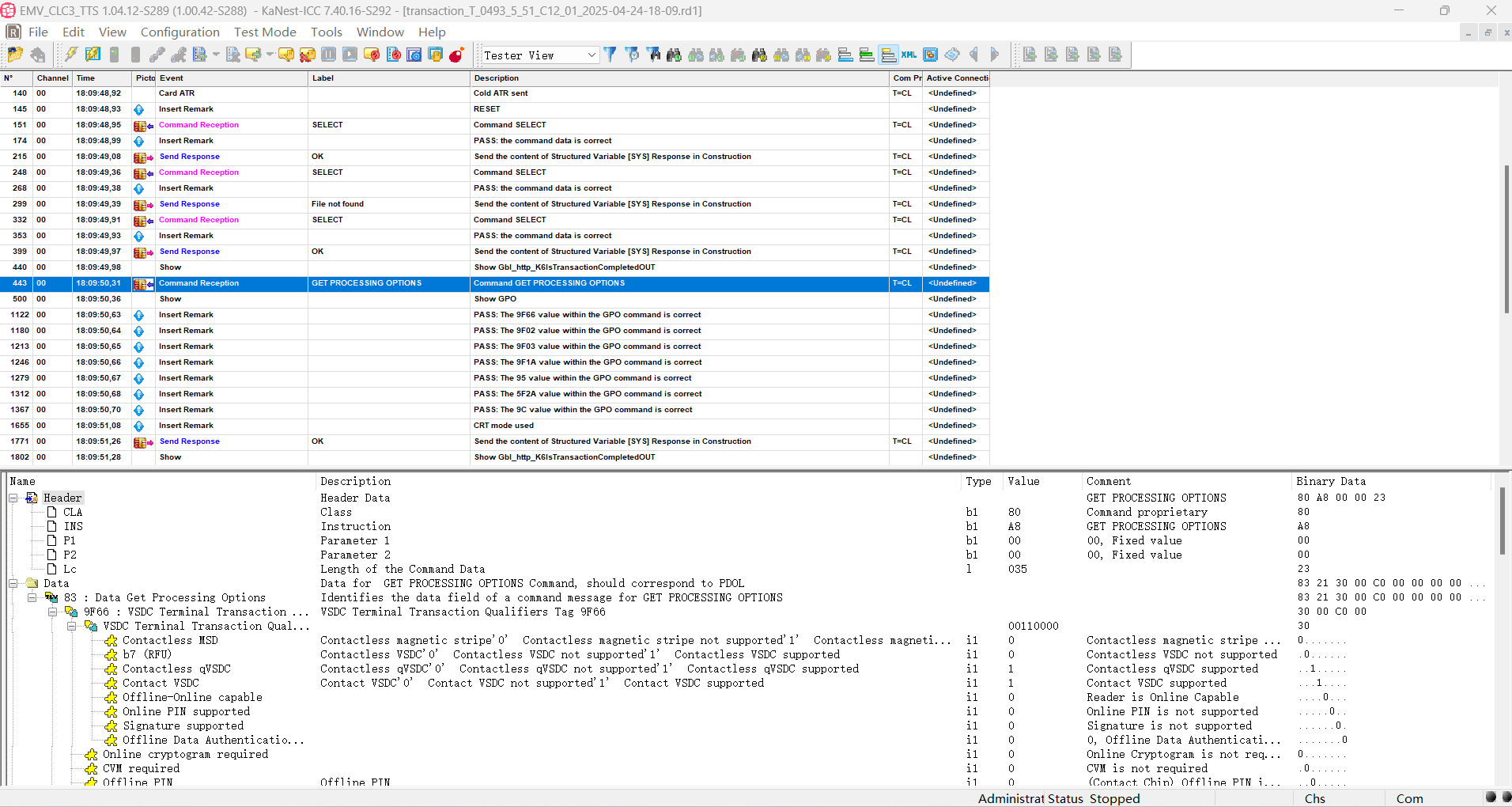Click the open folder toolbar icon
The width and height of the screenshot is (1512, 807).
[14, 55]
